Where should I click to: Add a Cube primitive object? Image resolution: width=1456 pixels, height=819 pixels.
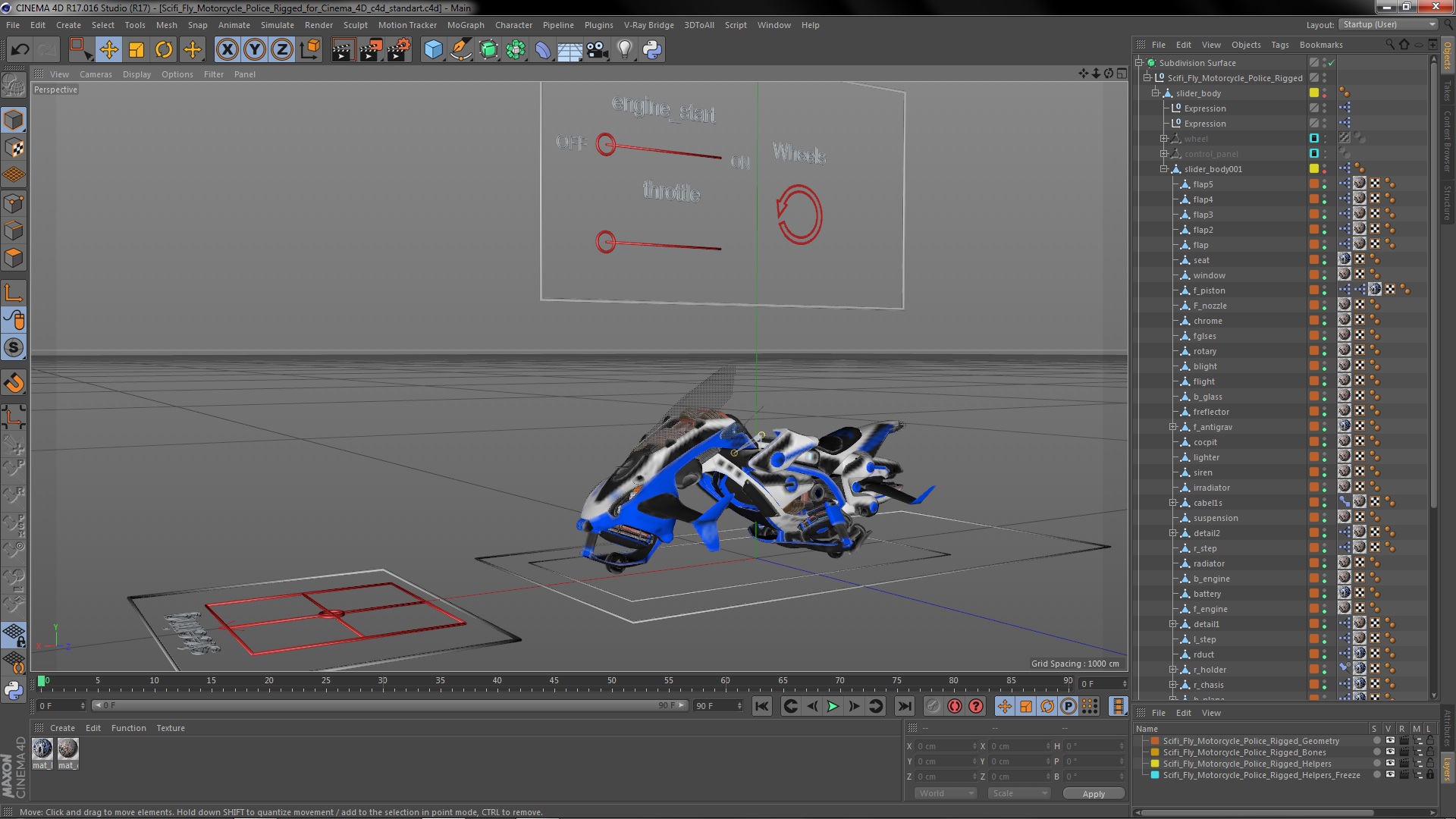(433, 50)
